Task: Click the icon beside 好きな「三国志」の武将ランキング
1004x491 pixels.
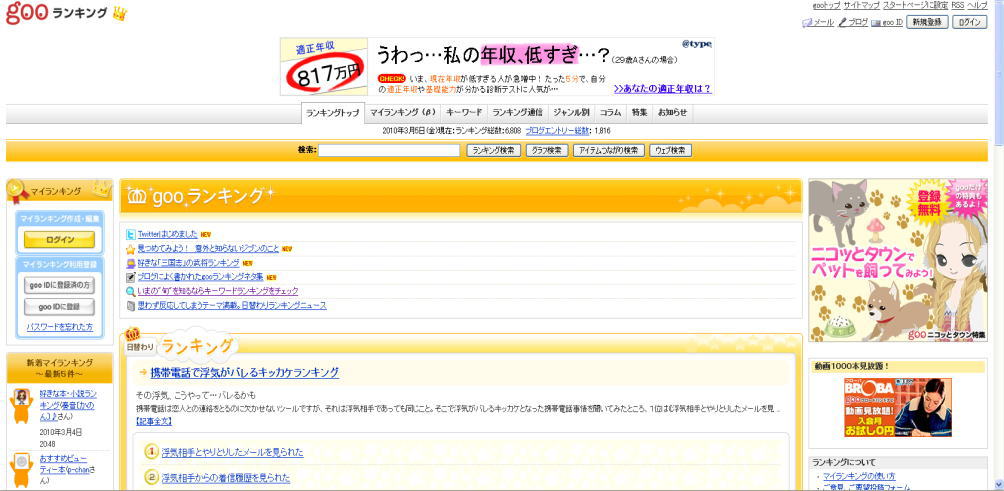Action: [x=131, y=263]
